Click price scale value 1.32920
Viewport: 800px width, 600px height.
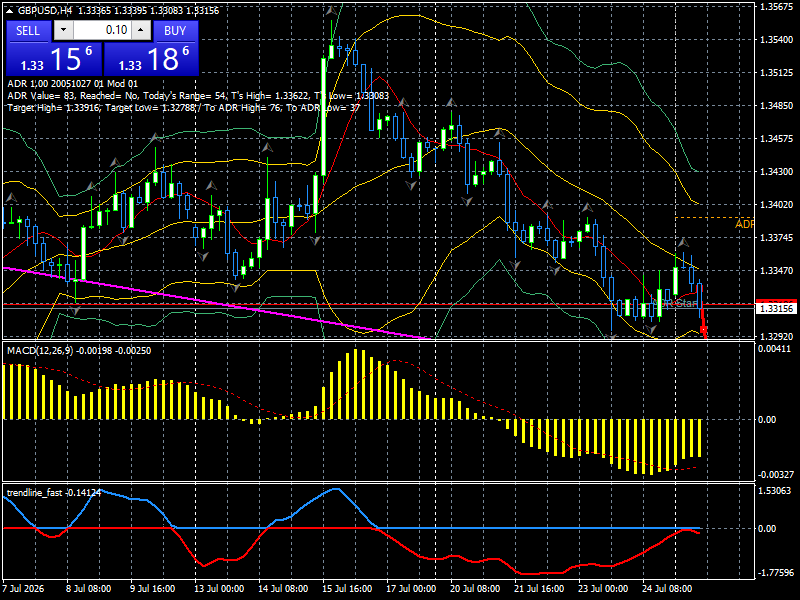point(777,337)
